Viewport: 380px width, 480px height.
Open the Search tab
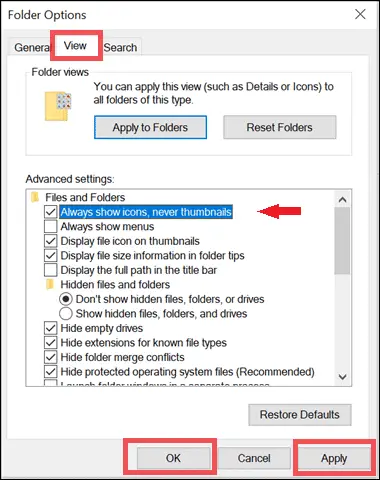[120, 48]
